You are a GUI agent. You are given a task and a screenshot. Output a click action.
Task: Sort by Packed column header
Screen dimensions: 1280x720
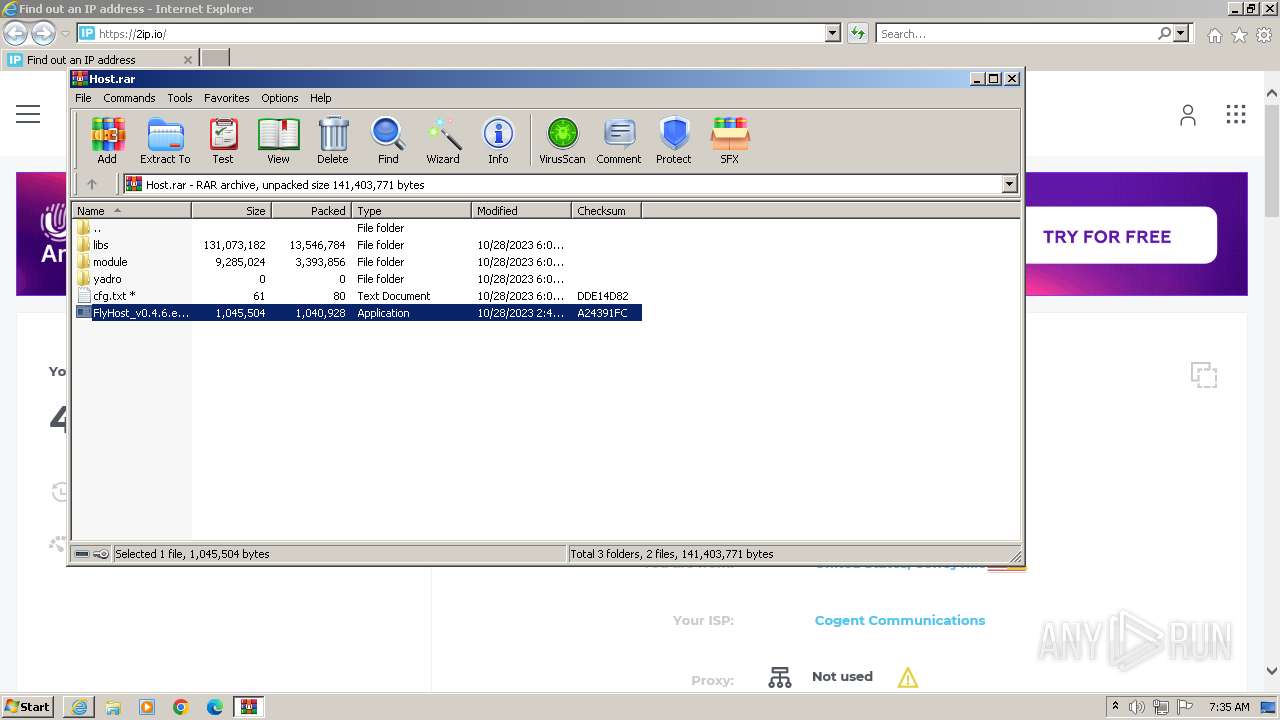pos(311,211)
